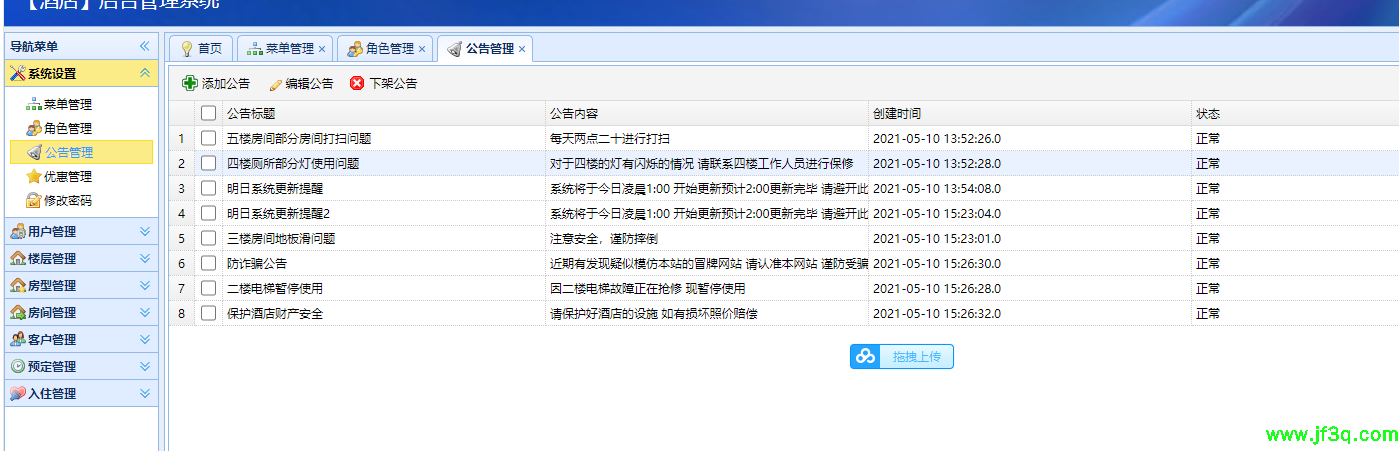Sort by the 公告标题 column header
This screenshot has width=1399, height=451.
point(384,113)
